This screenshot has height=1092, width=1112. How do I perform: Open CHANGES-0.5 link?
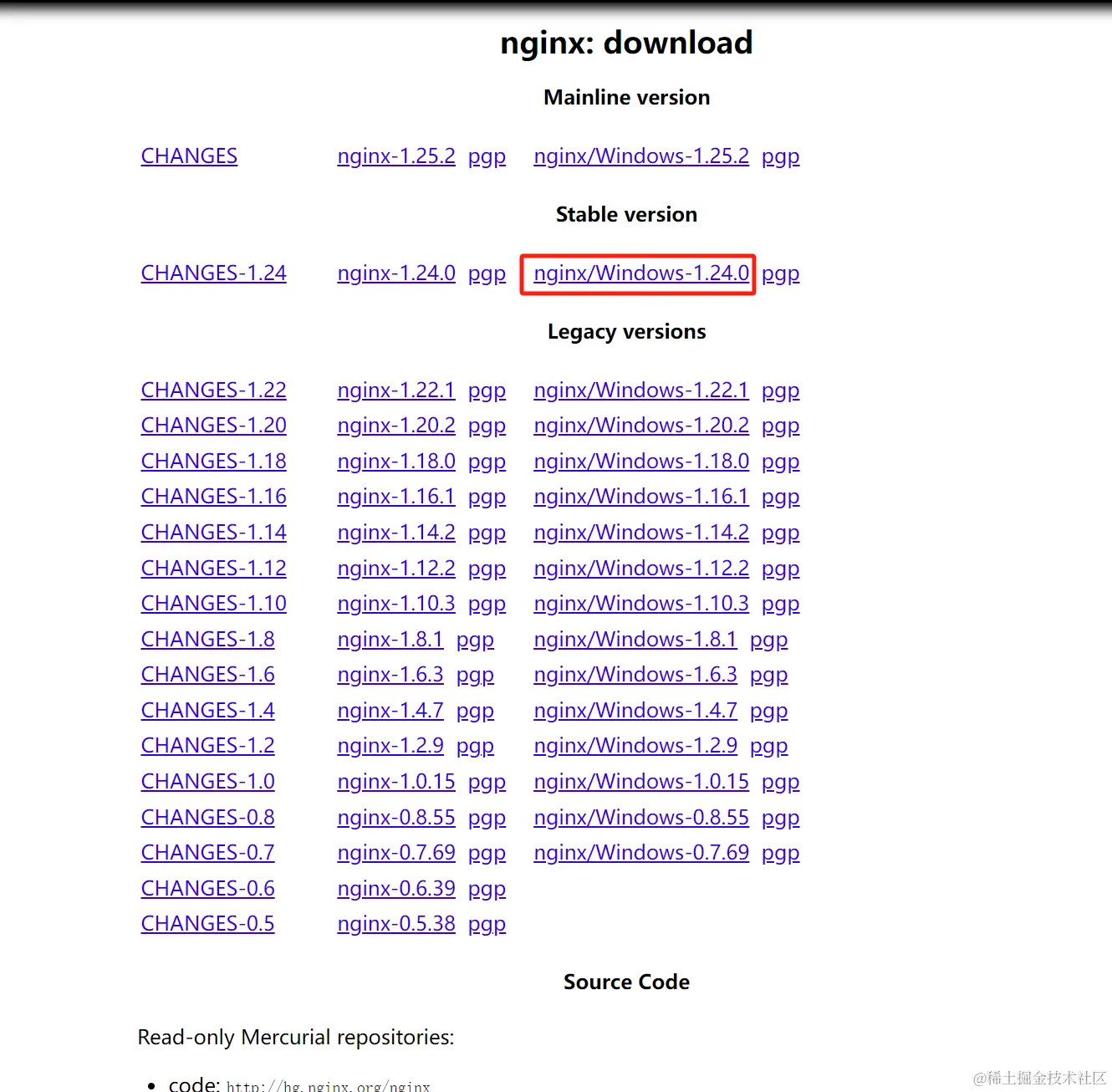click(x=207, y=924)
